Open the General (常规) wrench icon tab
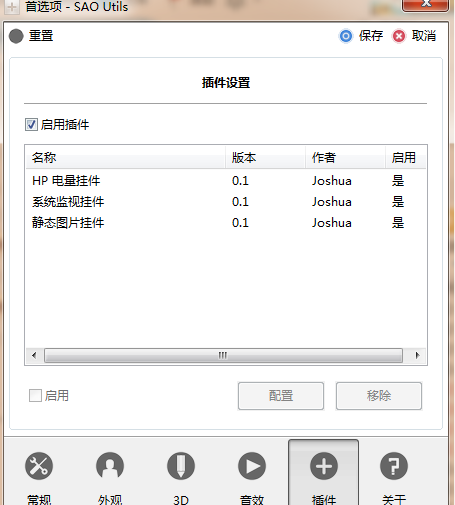455x505 pixels. 39,466
